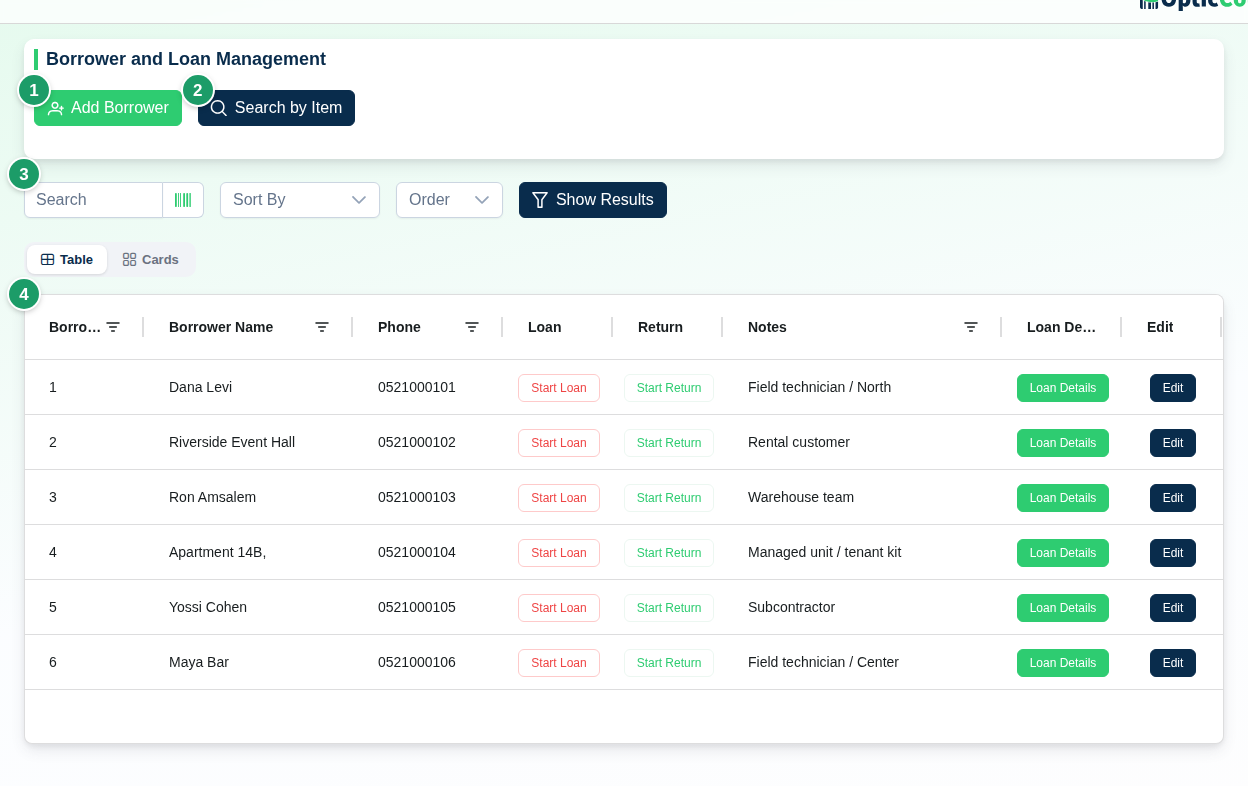Select the name cell Dana Levi
The width and height of the screenshot is (1248, 790).
tap(200, 387)
